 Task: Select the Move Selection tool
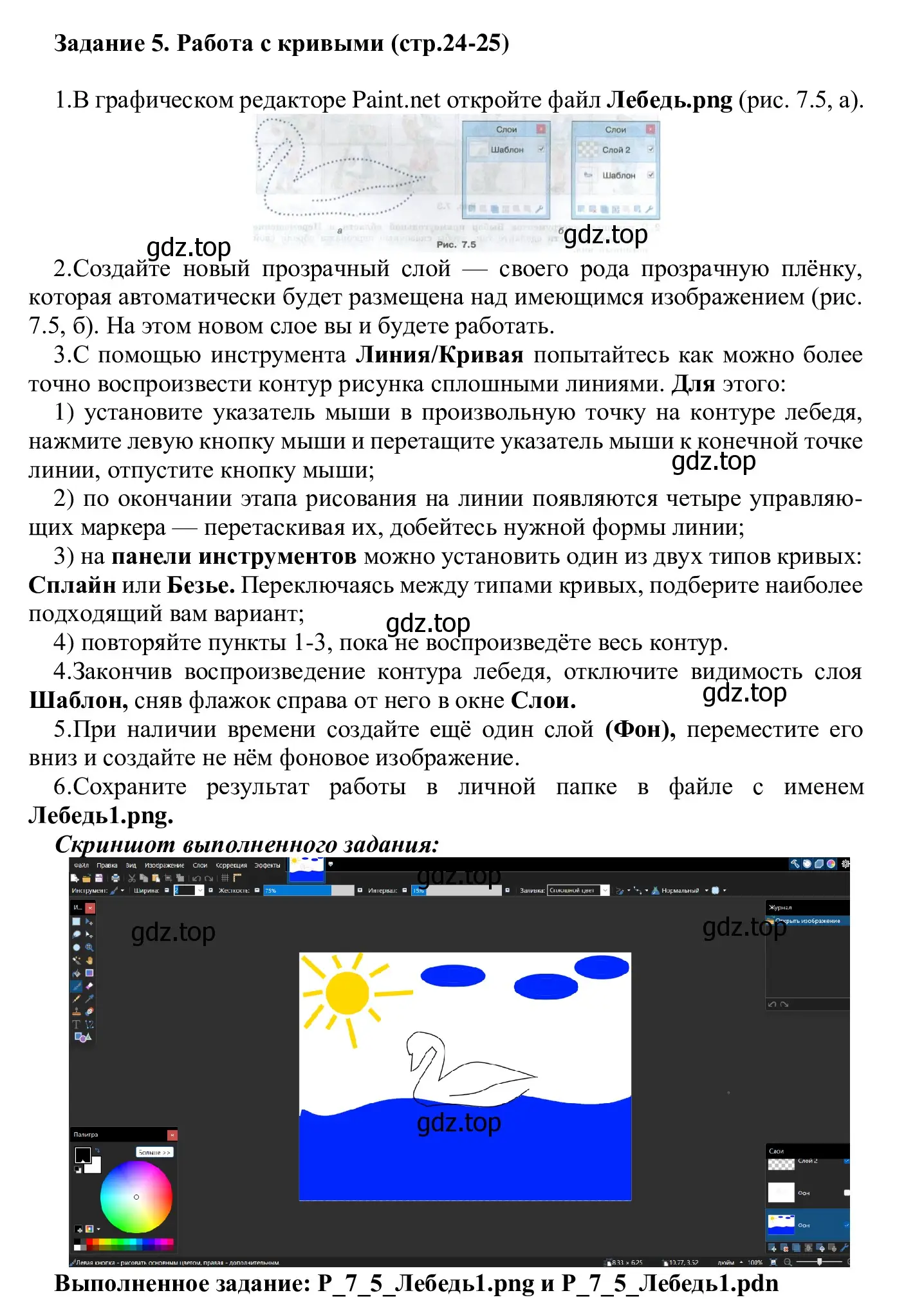pyautogui.click(x=89, y=934)
